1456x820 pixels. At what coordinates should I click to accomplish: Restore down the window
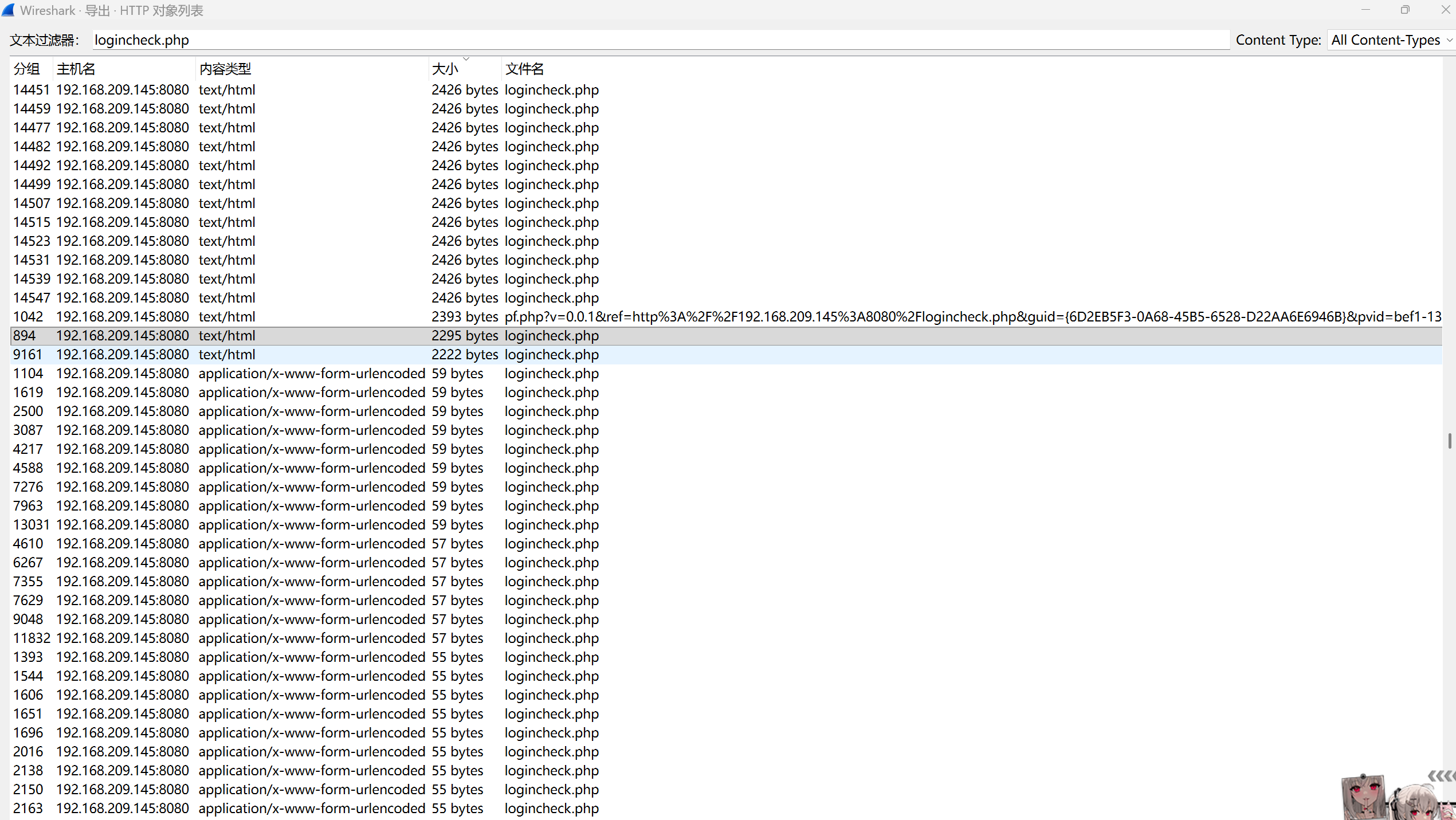(x=1404, y=10)
